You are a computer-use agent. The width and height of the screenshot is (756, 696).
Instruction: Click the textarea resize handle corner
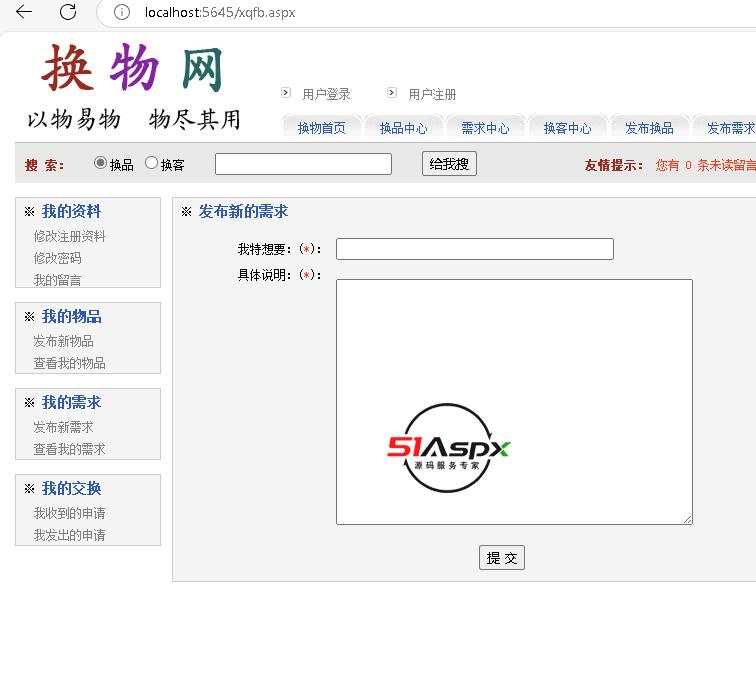coord(688,520)
